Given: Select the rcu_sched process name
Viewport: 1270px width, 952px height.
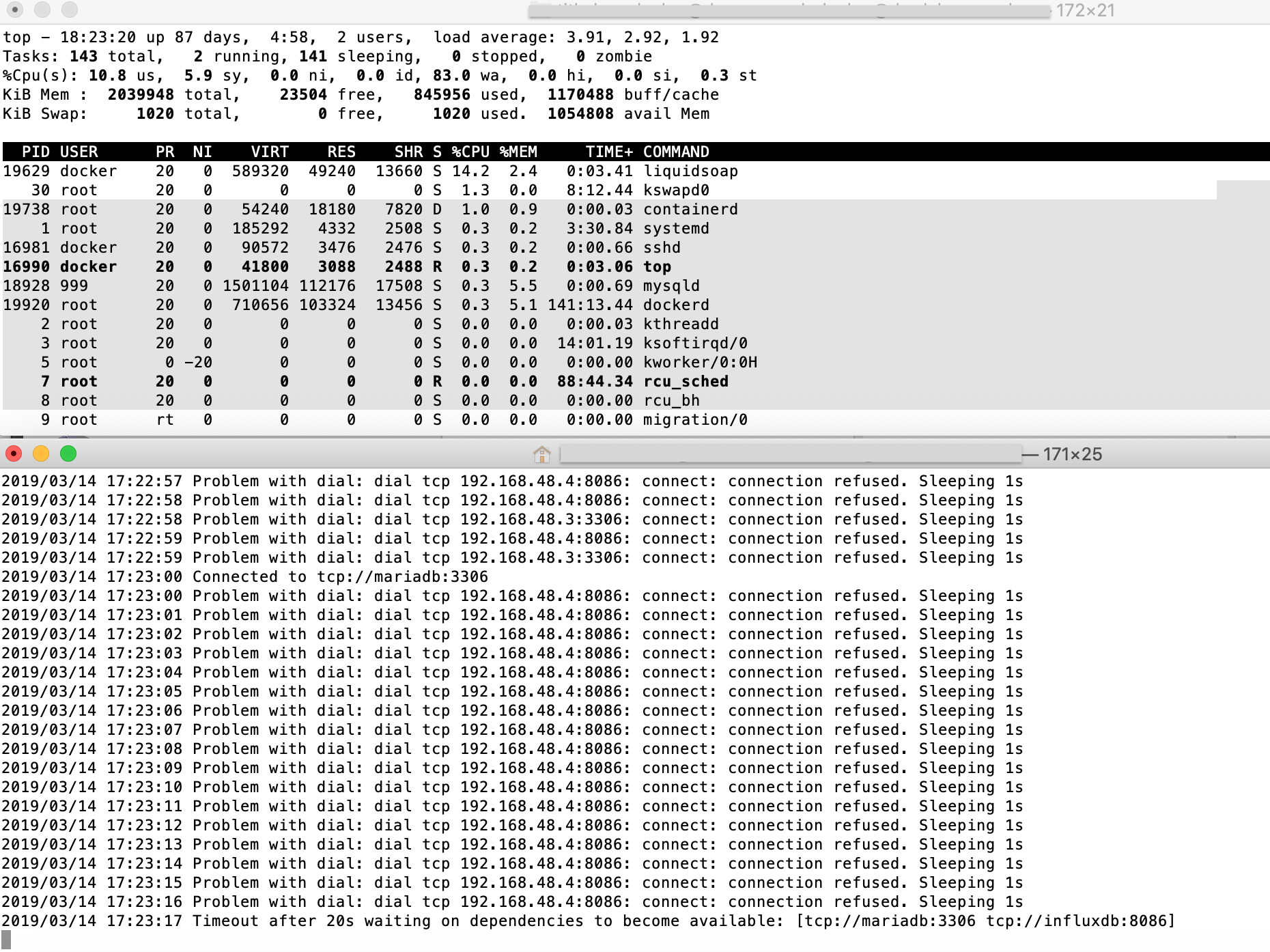Looking at the screenshot, I should (686, 381).
